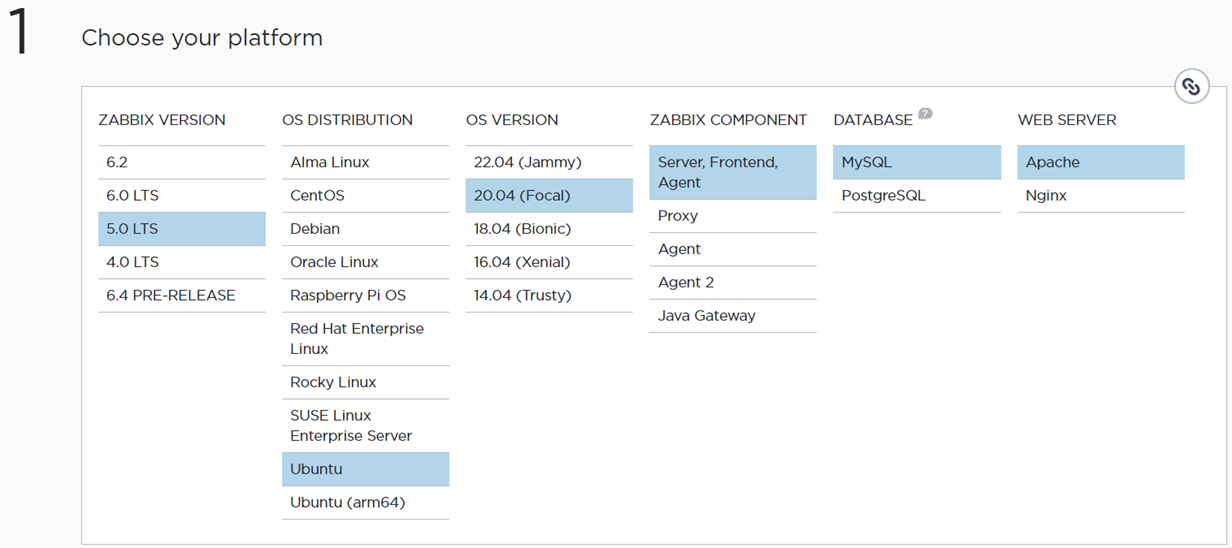
Task: Choose OS version 16.04 (Xenial)
Action: (x=550, y=262)
